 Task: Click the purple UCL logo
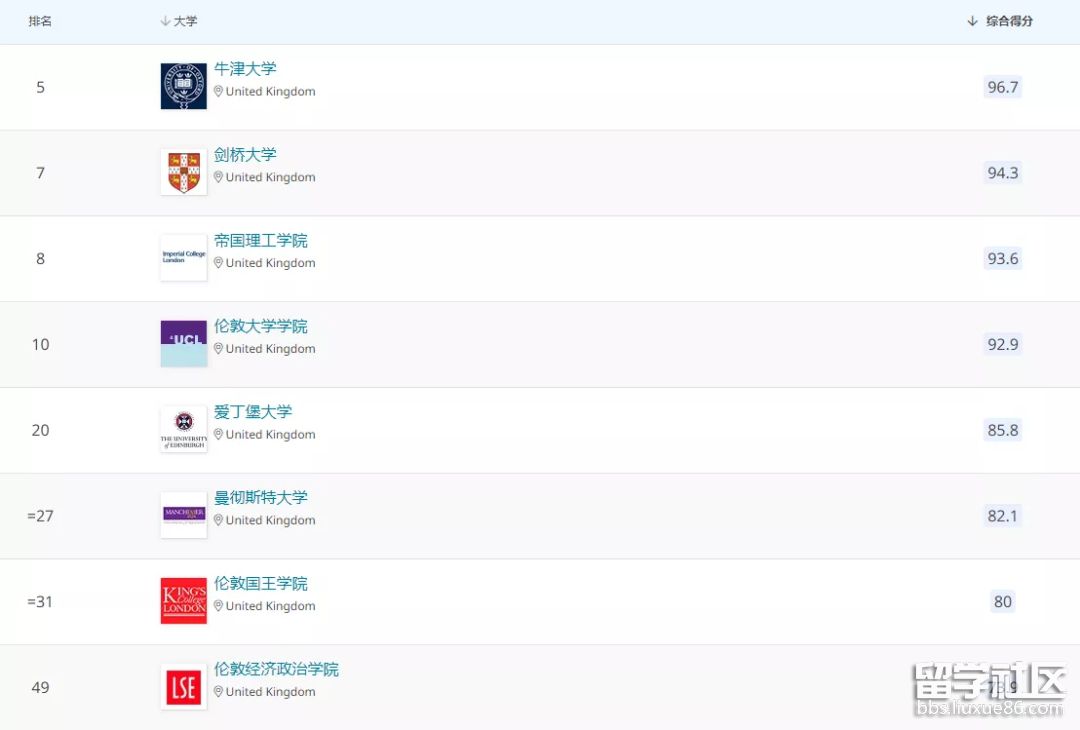183,343
